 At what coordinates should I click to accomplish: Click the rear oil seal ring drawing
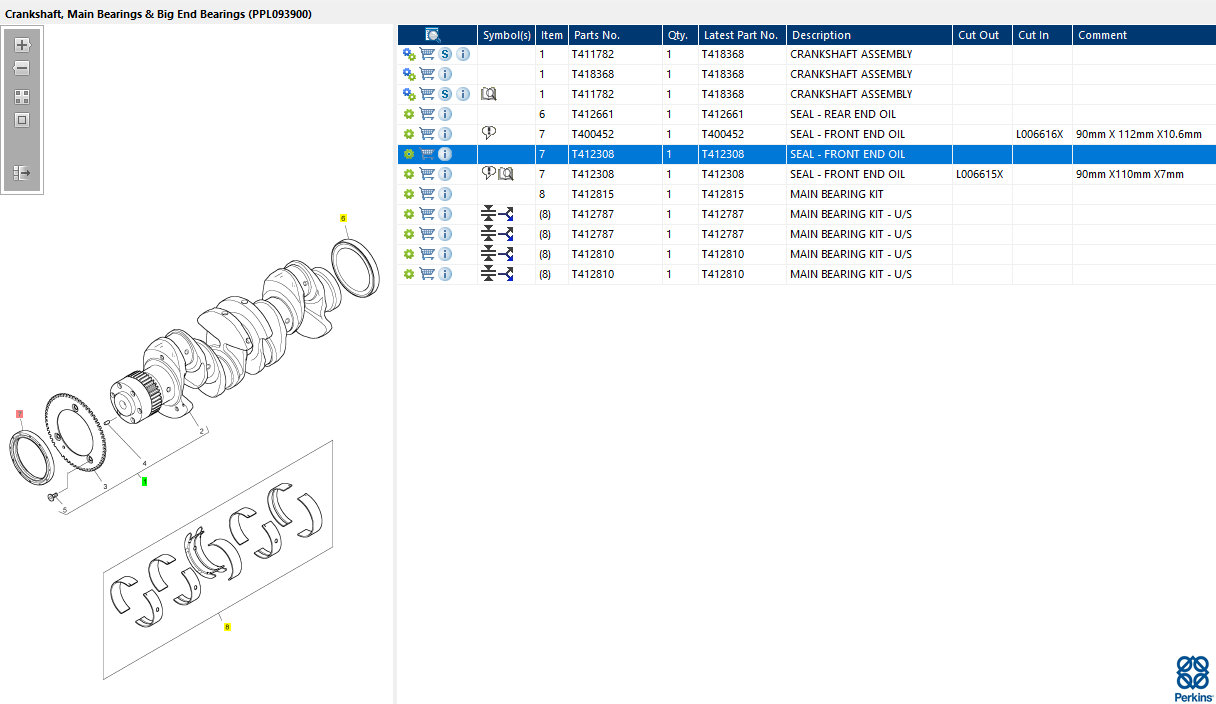click(356, 269)
